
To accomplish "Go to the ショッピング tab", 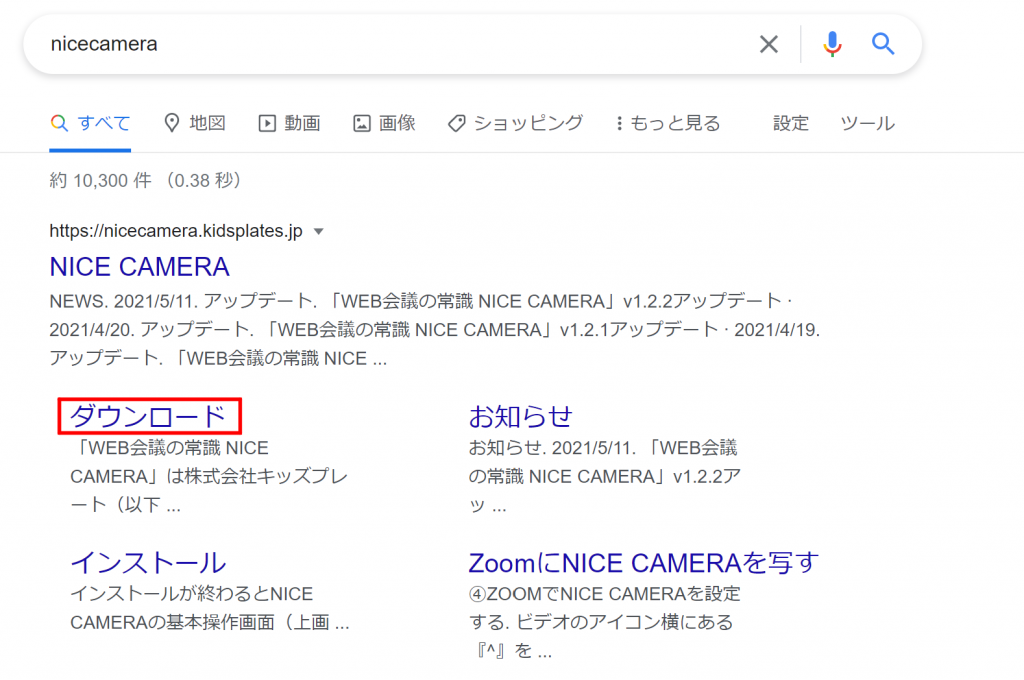I will pyautogui.click(x=515, y=123).
